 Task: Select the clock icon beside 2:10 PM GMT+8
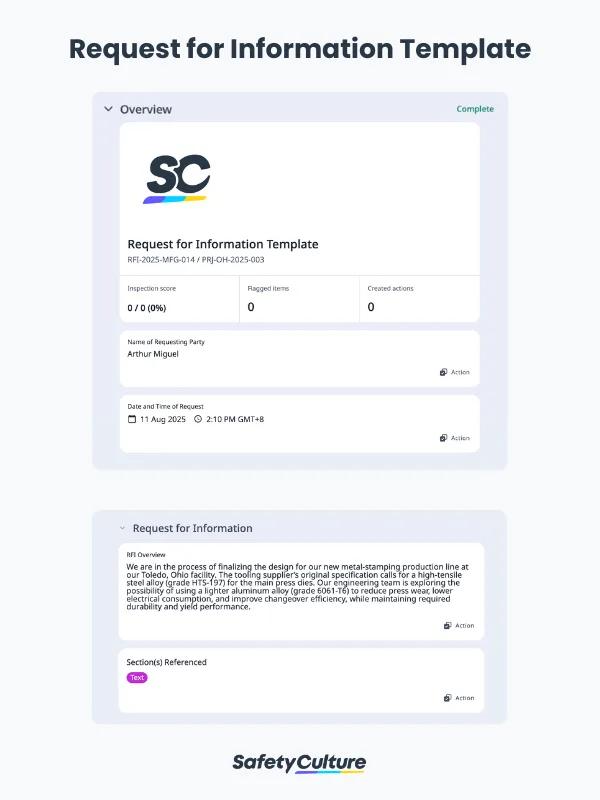coord(198,420)
